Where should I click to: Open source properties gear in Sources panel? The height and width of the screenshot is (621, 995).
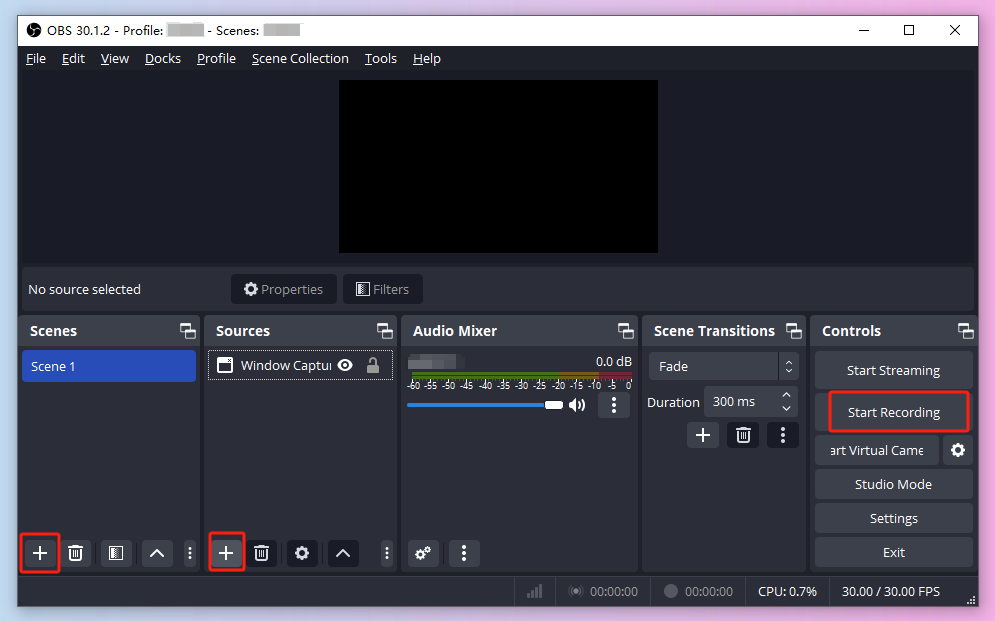pyautogui.click(x=302, y=553)
